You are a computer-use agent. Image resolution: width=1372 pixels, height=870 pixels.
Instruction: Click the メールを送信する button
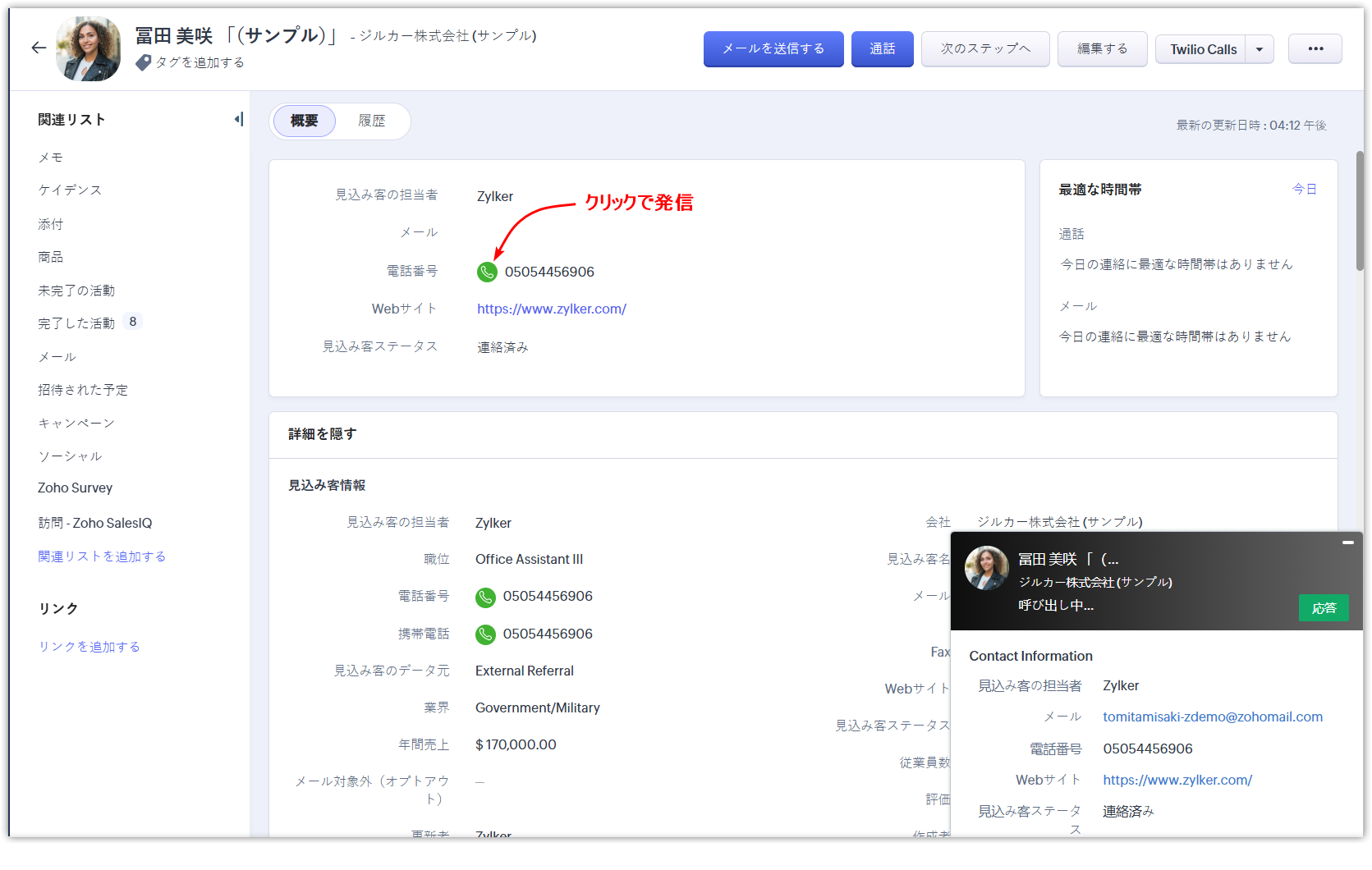pos(773,49)
